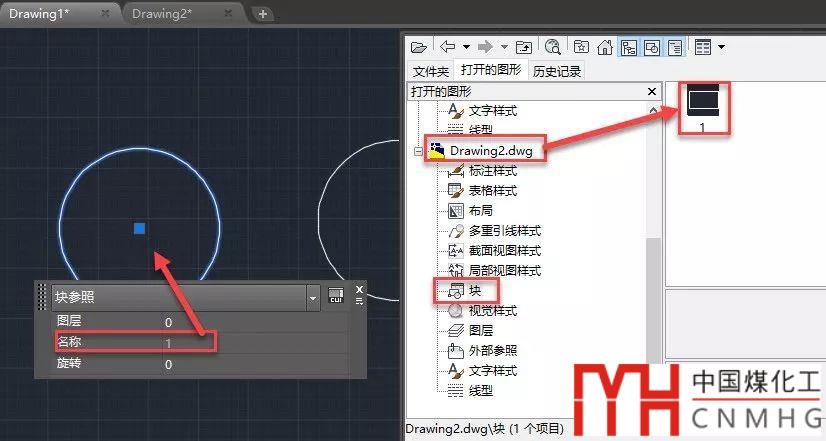Screen dimensions: 826x441
Task: Click the 表格样式 icon
Action: point(456,191)
